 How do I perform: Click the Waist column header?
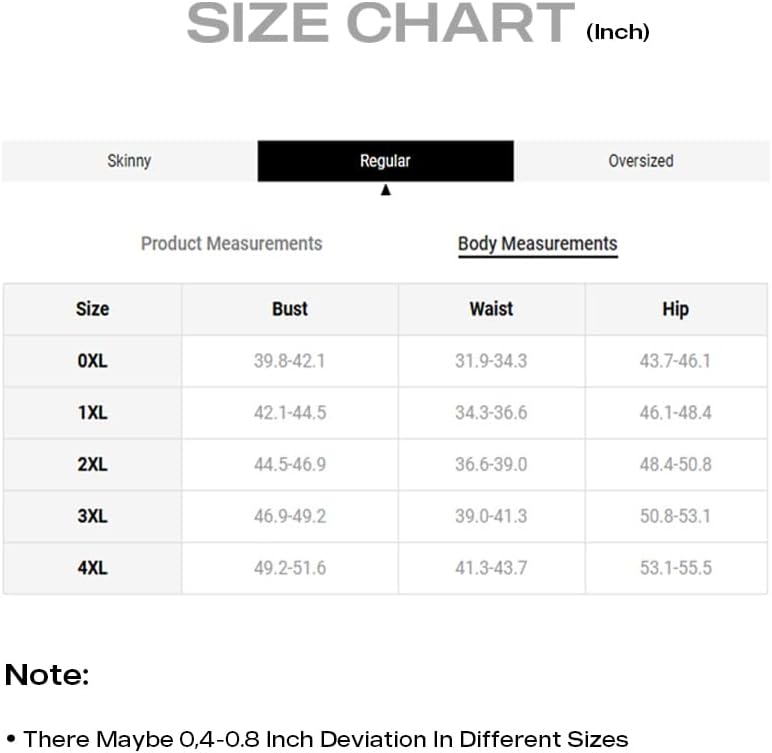[x=491, y=309]
